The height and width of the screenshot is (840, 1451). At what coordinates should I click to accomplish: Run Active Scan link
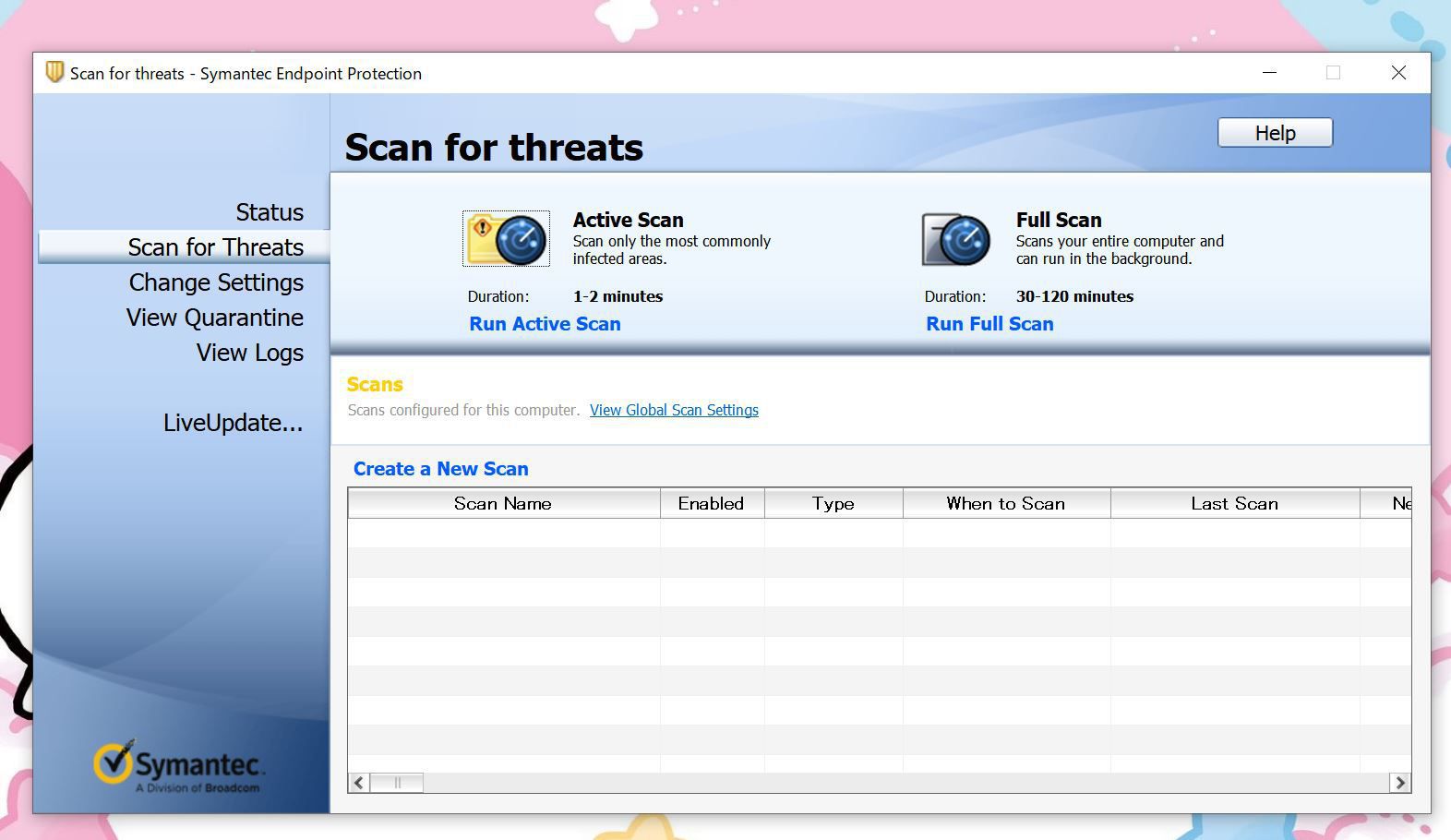coord(545,324)
